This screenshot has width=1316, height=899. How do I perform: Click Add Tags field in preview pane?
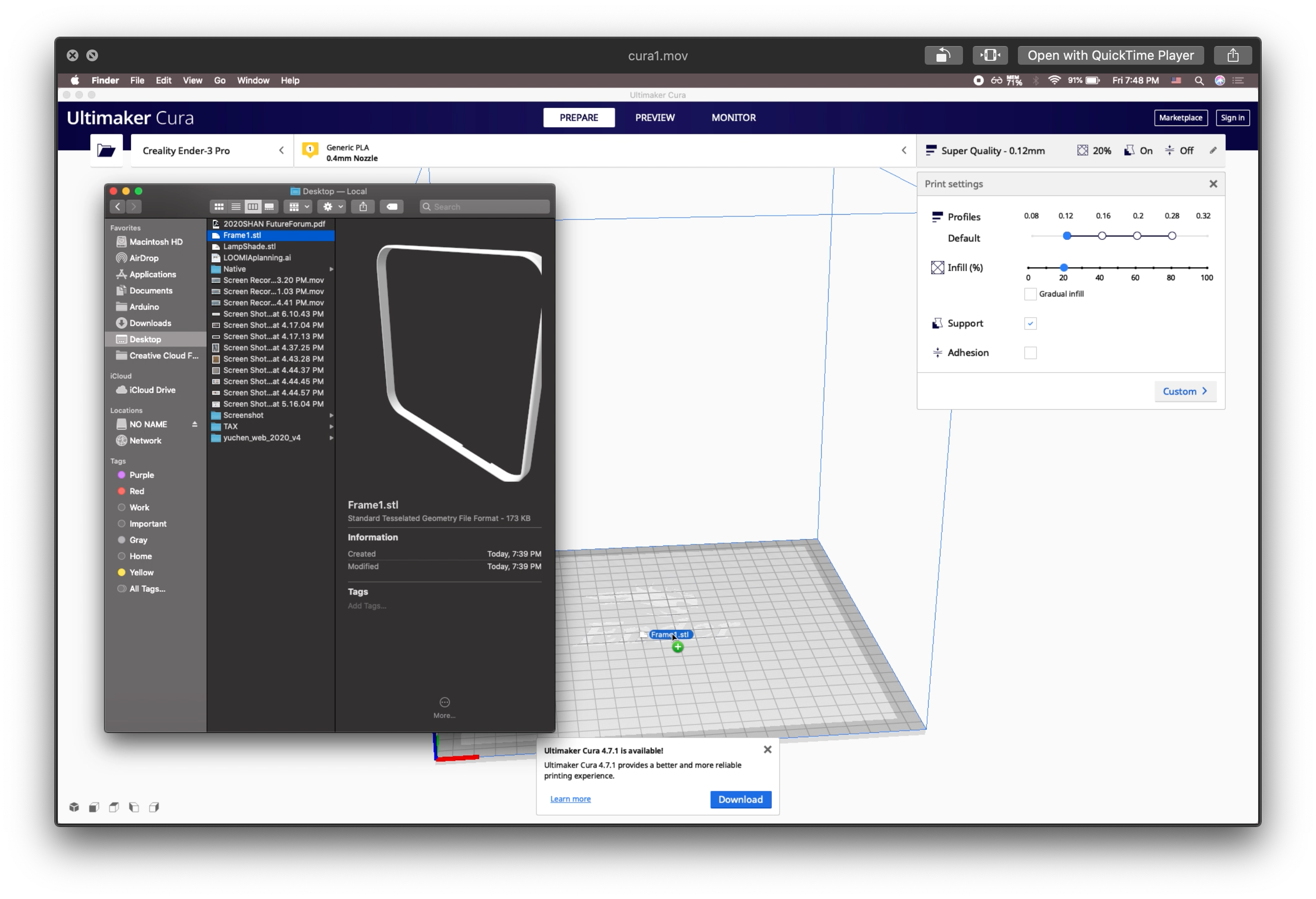[x=367, y=606]
